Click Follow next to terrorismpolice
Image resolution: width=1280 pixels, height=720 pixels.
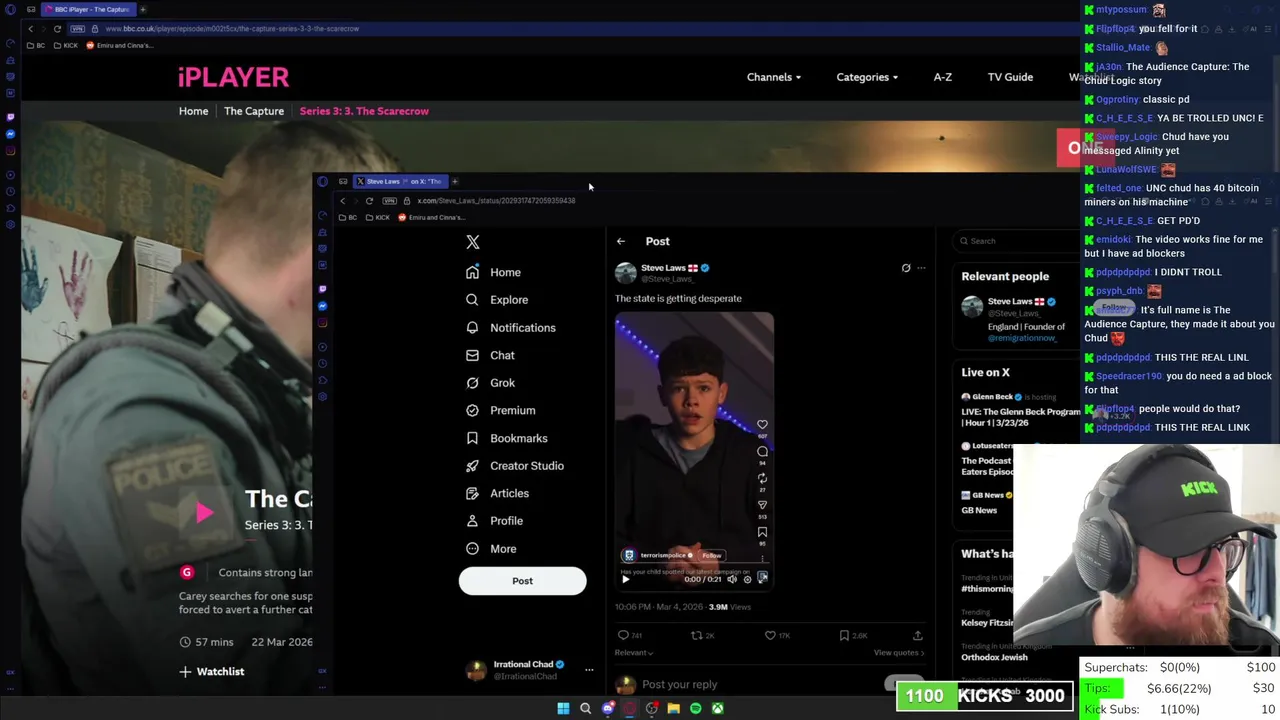pos(712,555)
